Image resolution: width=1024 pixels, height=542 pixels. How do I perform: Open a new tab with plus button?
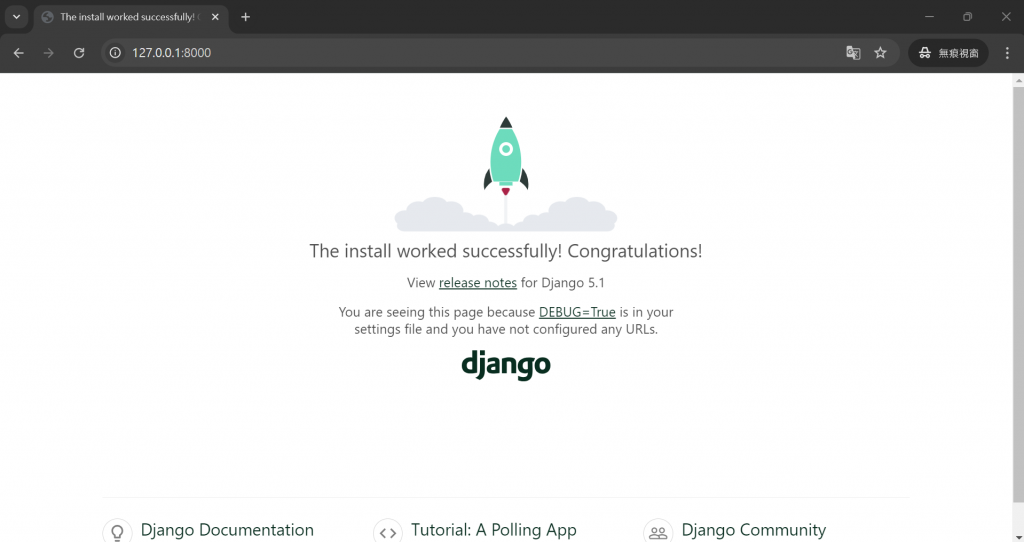point(246,17)
